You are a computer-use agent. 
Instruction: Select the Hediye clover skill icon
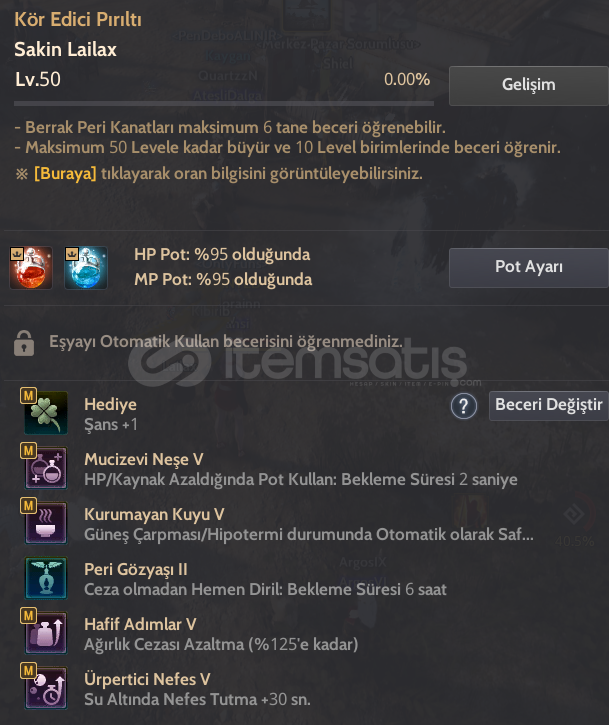(46, 413)
